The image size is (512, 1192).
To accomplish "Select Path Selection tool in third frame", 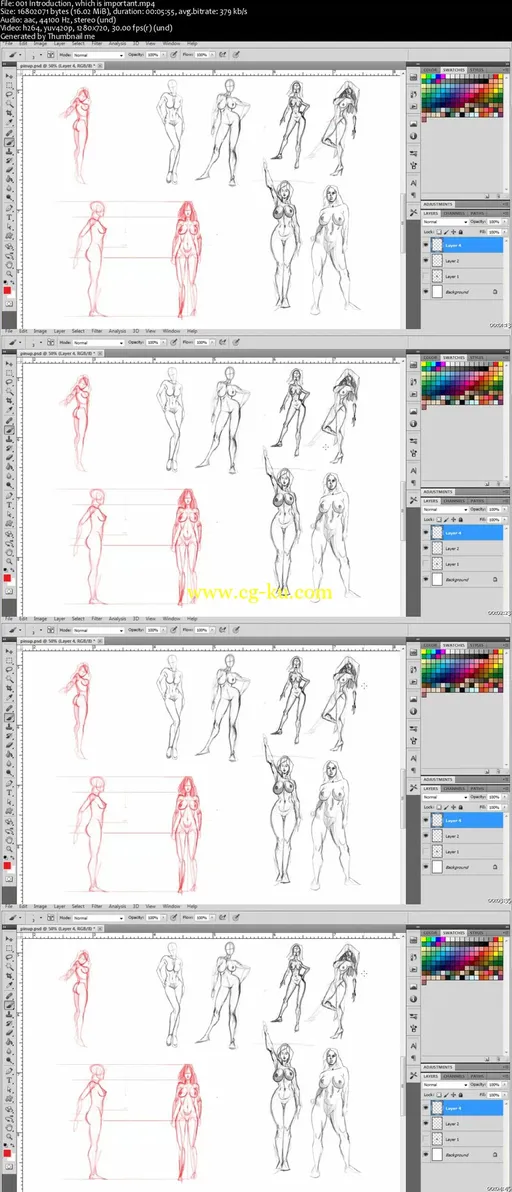I will 9,801.
